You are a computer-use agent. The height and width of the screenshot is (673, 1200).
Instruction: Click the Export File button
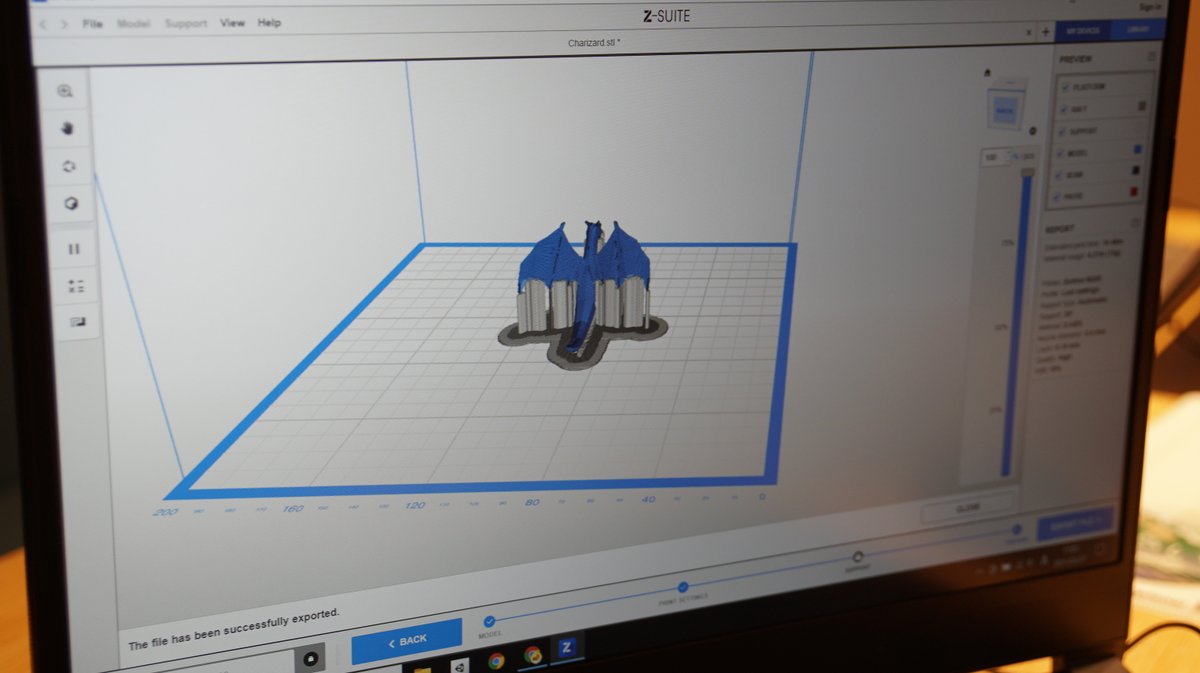click(1075, 522)
